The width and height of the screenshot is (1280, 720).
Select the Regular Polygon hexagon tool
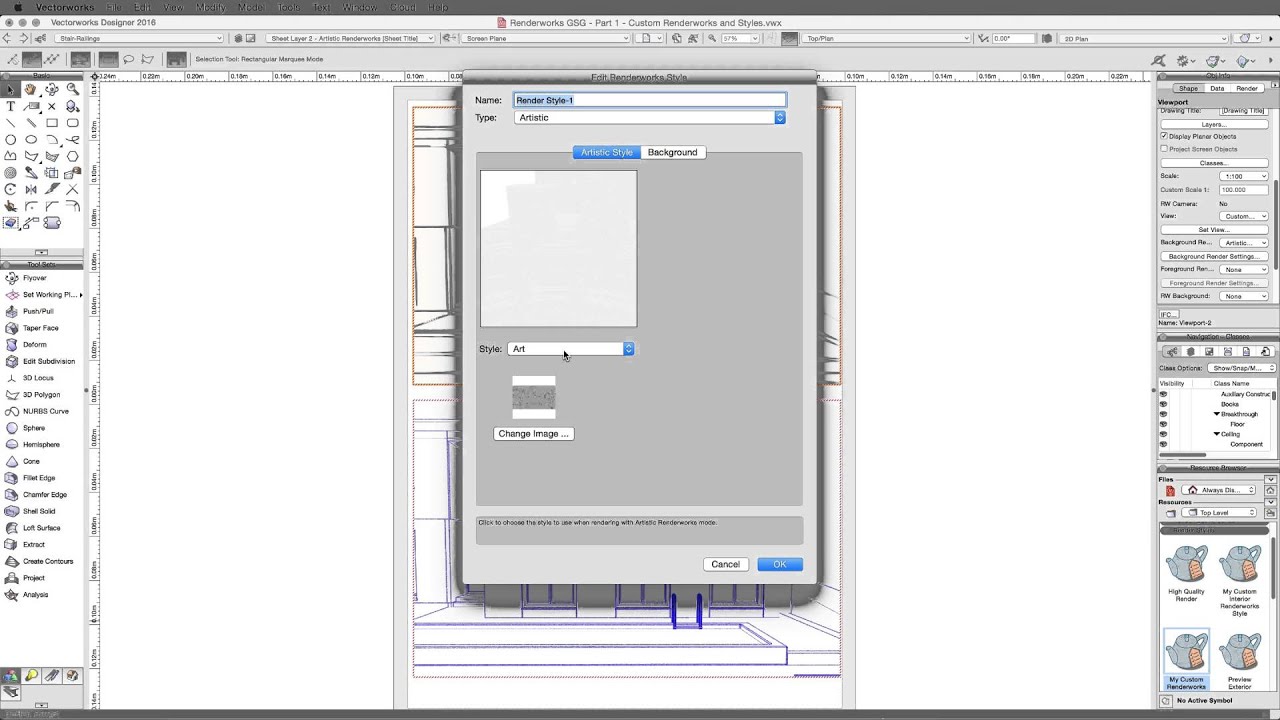[x=73, y=156]
